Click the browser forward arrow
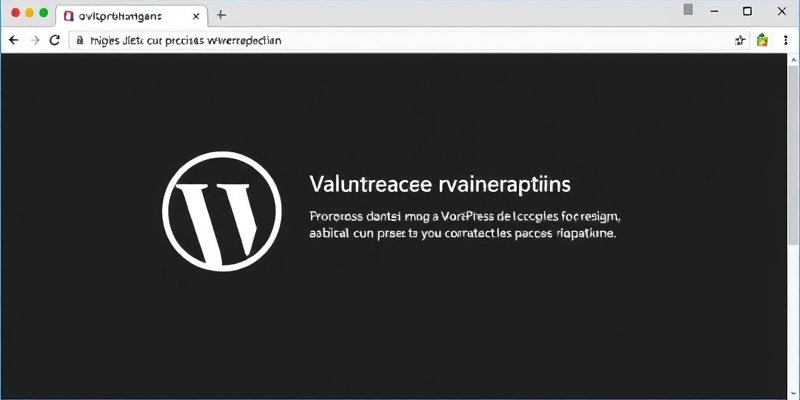 35,40
